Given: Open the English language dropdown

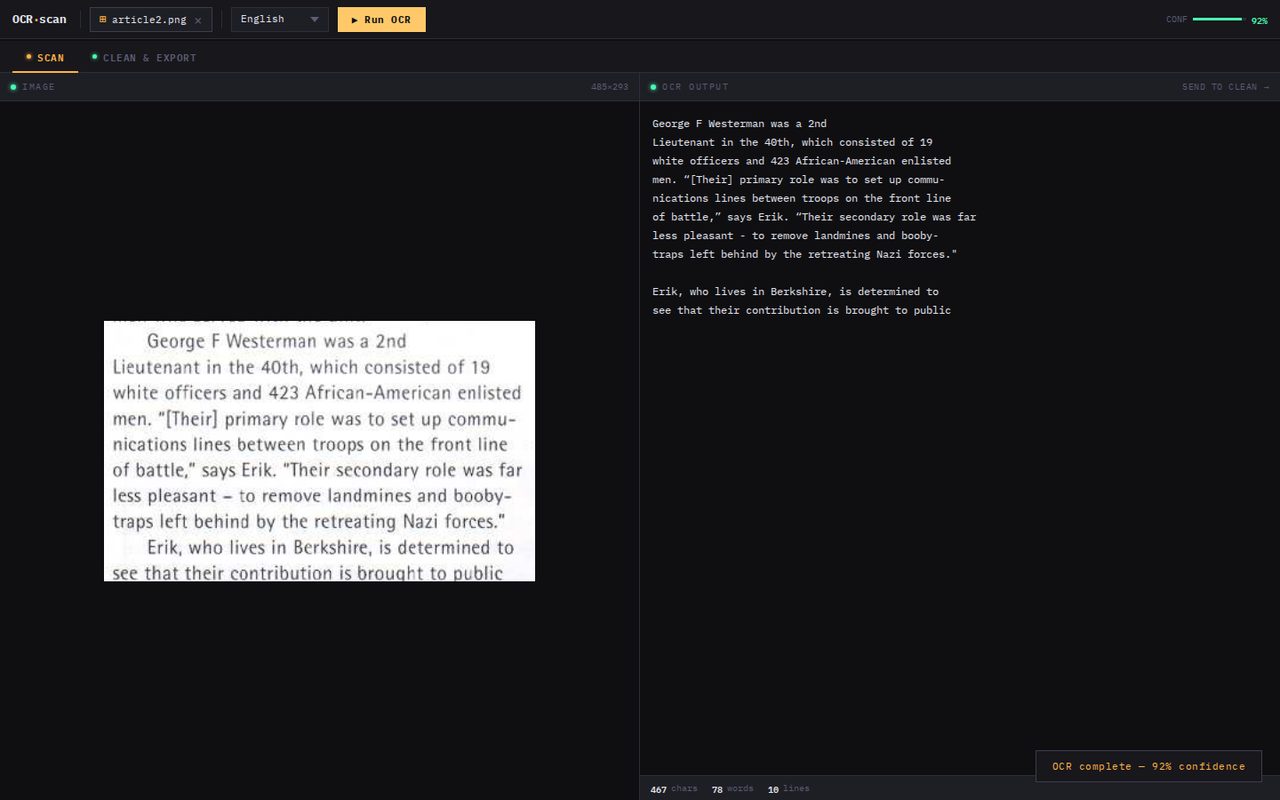Looking at the screenshot, I should (279, 20).
